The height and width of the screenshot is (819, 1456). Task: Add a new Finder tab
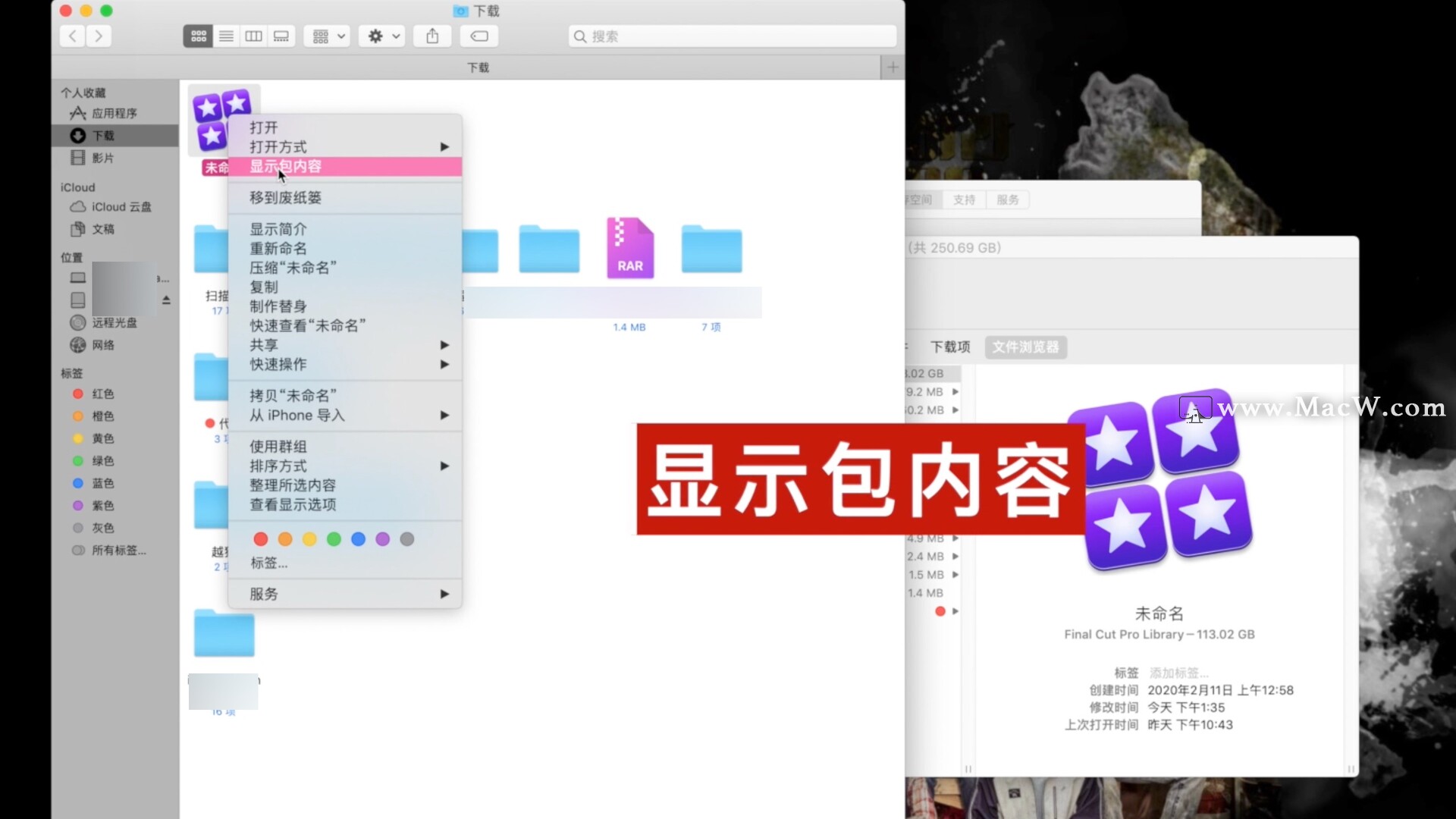tap(893, 67)
